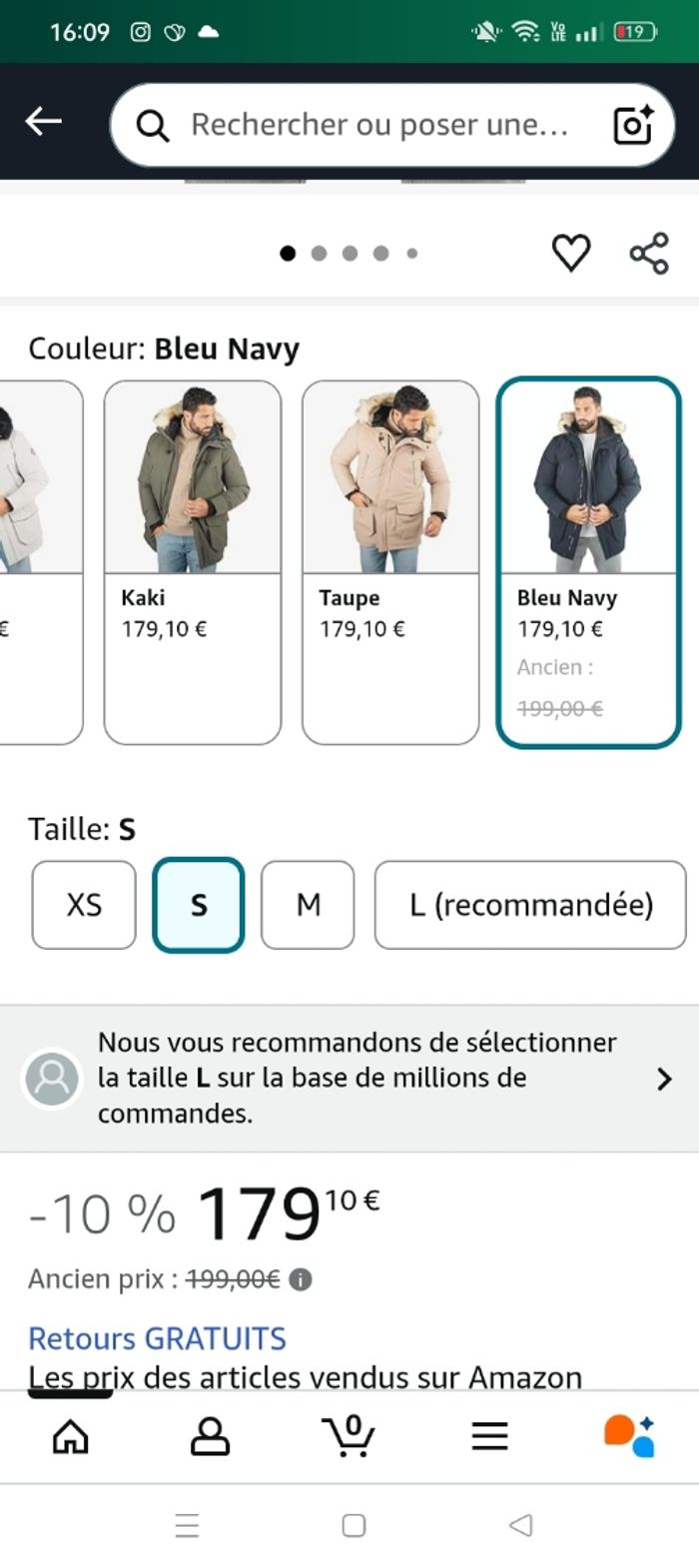
Task: Show info about the old price
Action: (301, 1279)
